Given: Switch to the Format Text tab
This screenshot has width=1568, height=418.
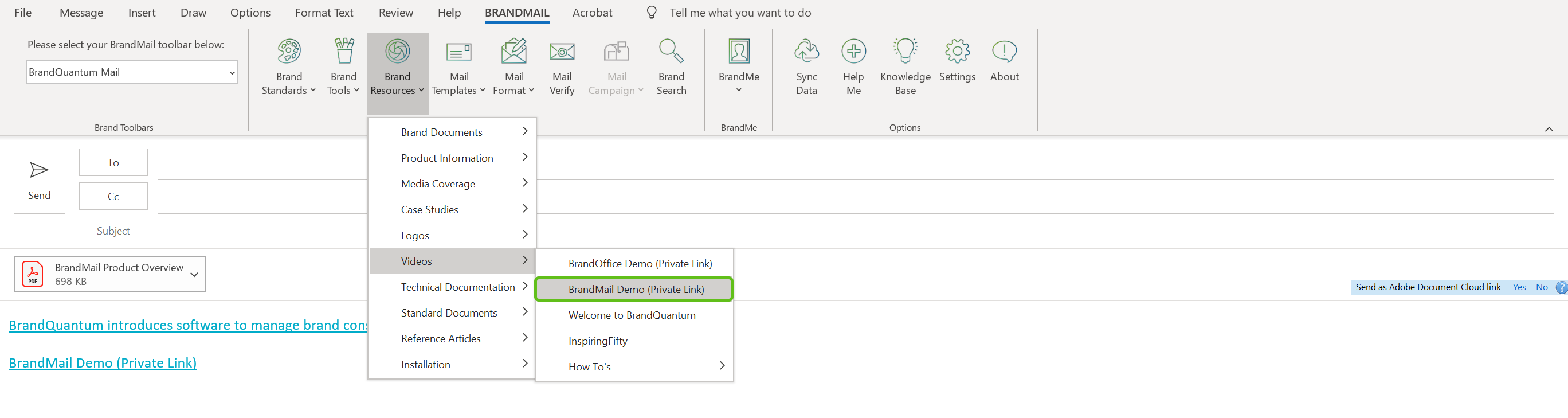Looking at the screenshot, I should (x=324, y=13).
